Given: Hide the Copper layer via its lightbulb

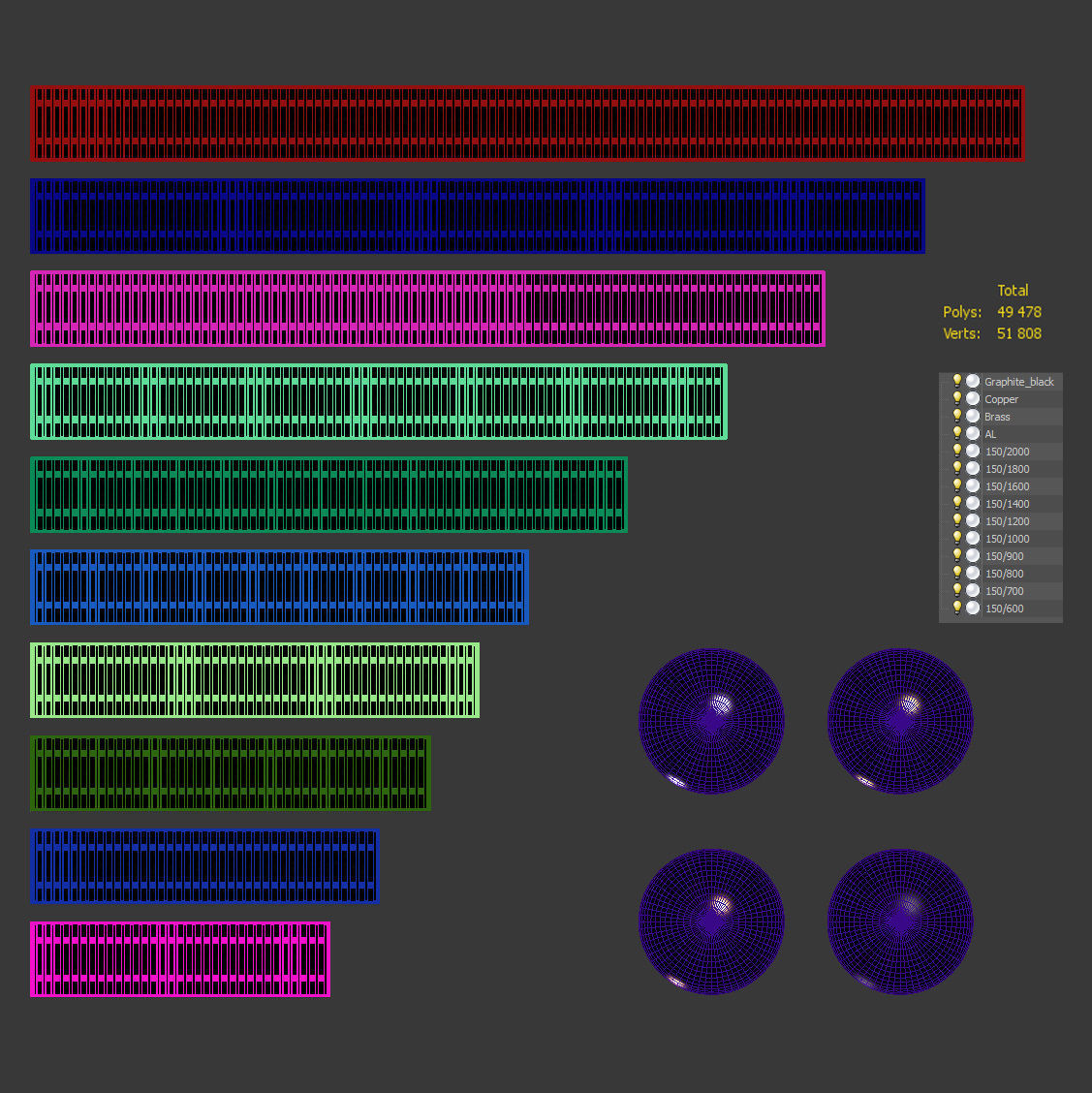Looking at the screenshot, I should 957,398.
